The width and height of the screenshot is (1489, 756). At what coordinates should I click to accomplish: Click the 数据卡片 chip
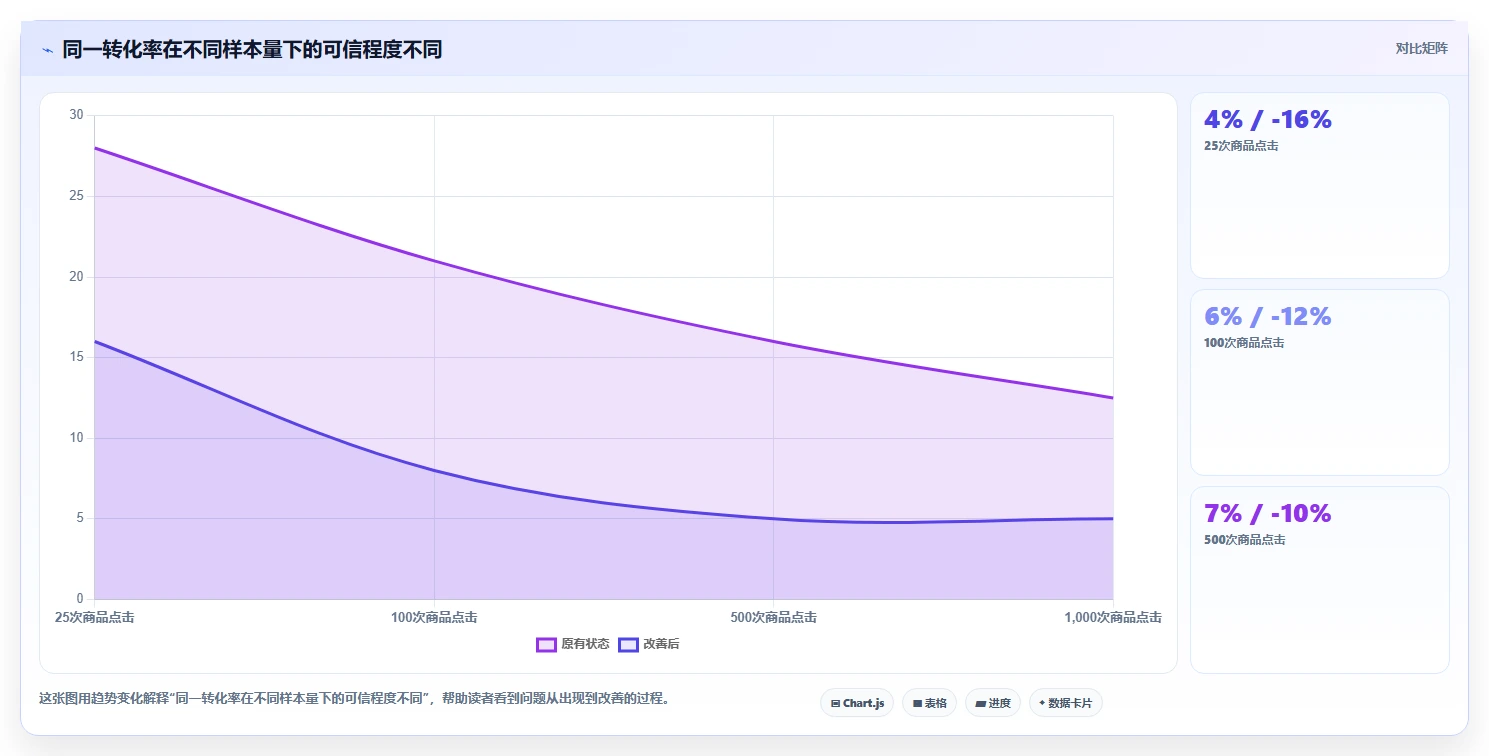tap(1065, 703)
